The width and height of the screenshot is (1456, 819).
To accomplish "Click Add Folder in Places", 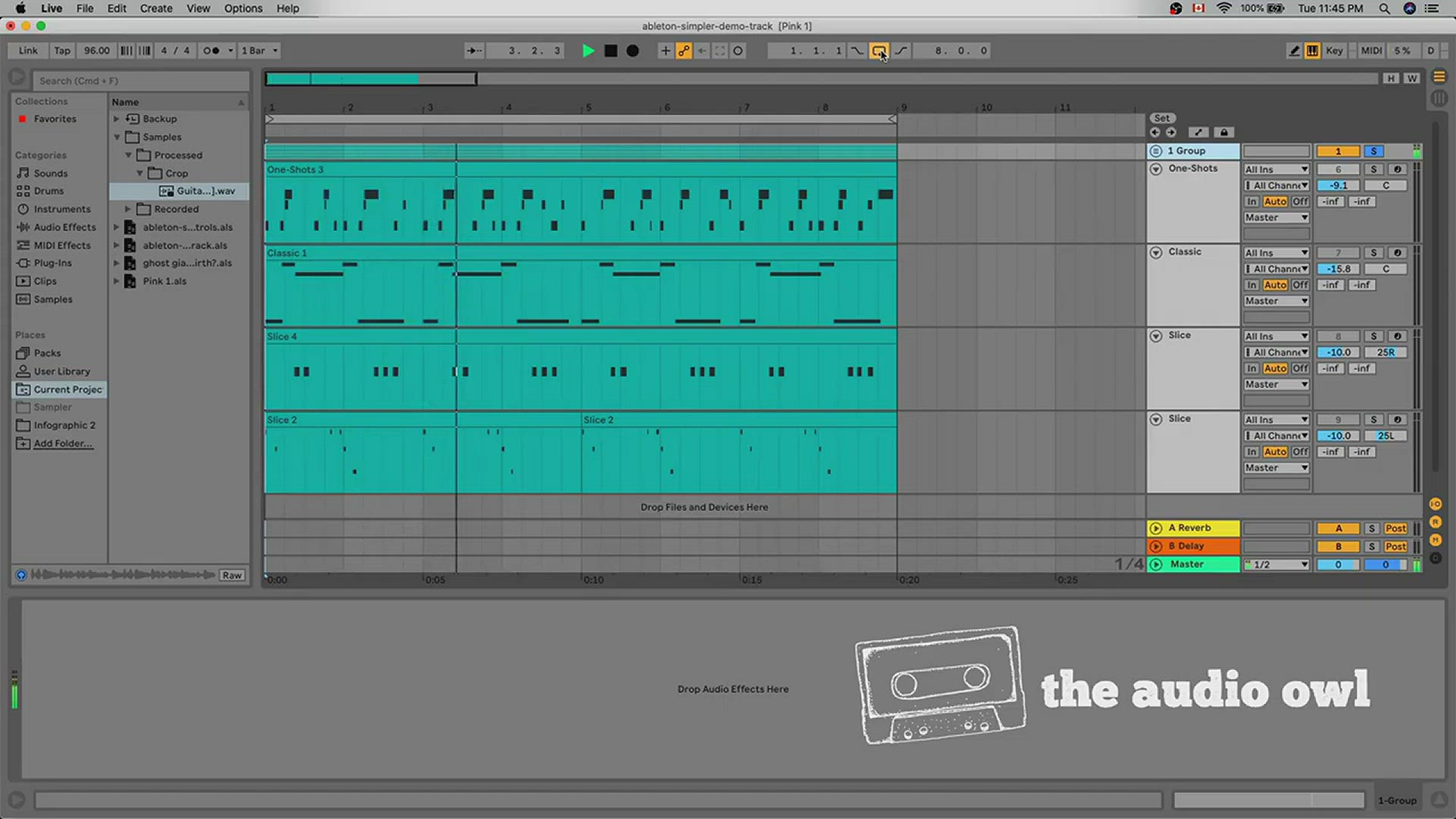I will [x=63, y=444].
